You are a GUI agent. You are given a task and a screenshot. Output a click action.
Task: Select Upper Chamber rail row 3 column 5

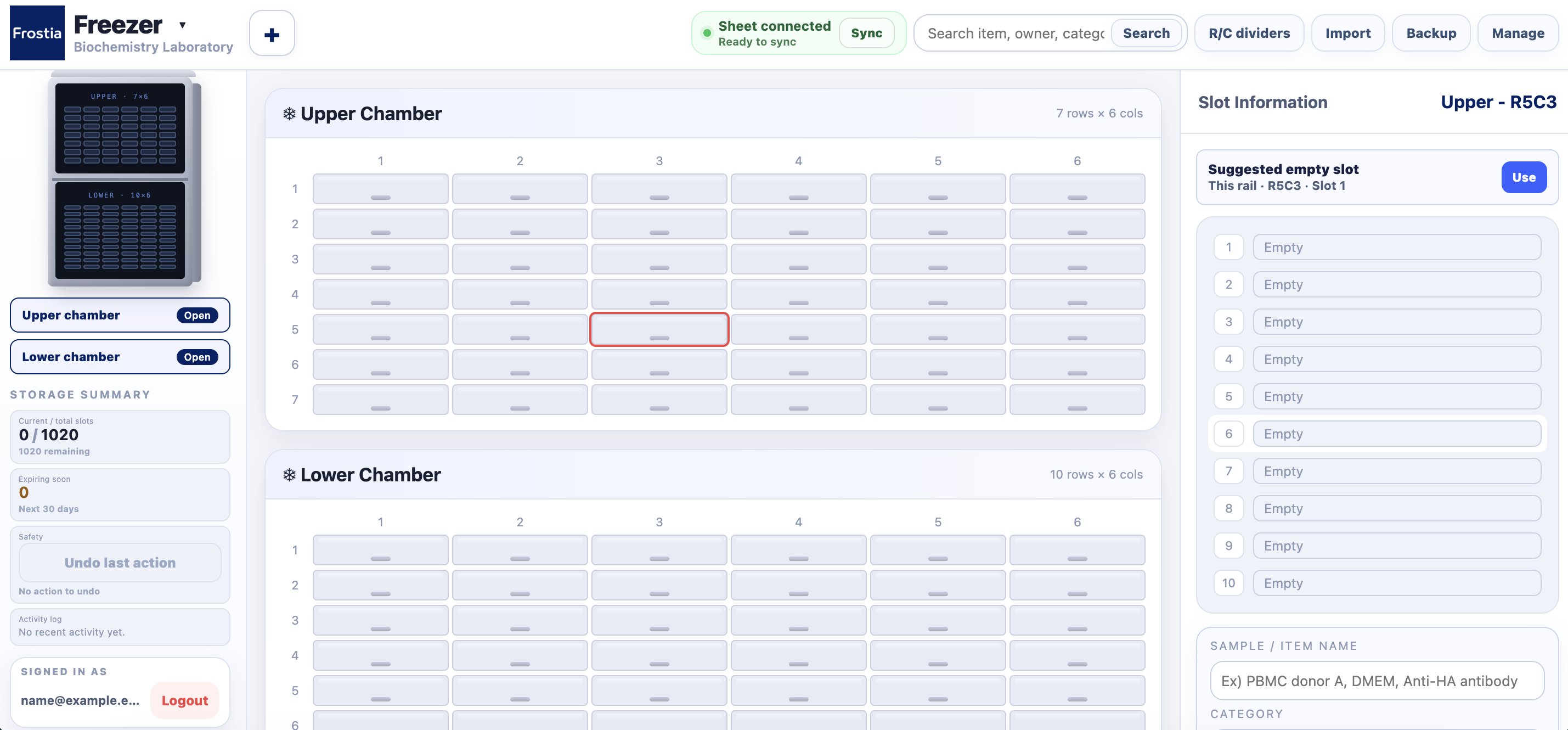pyautogui.click(x=938, y=259)
